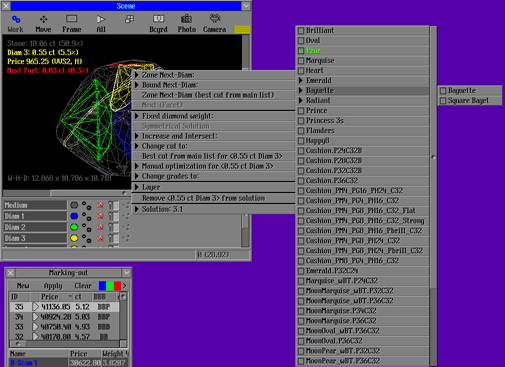505x367 pixels.
Task: Choose Remove Diam 3 from solution
Action: click(x=214, y=198)
